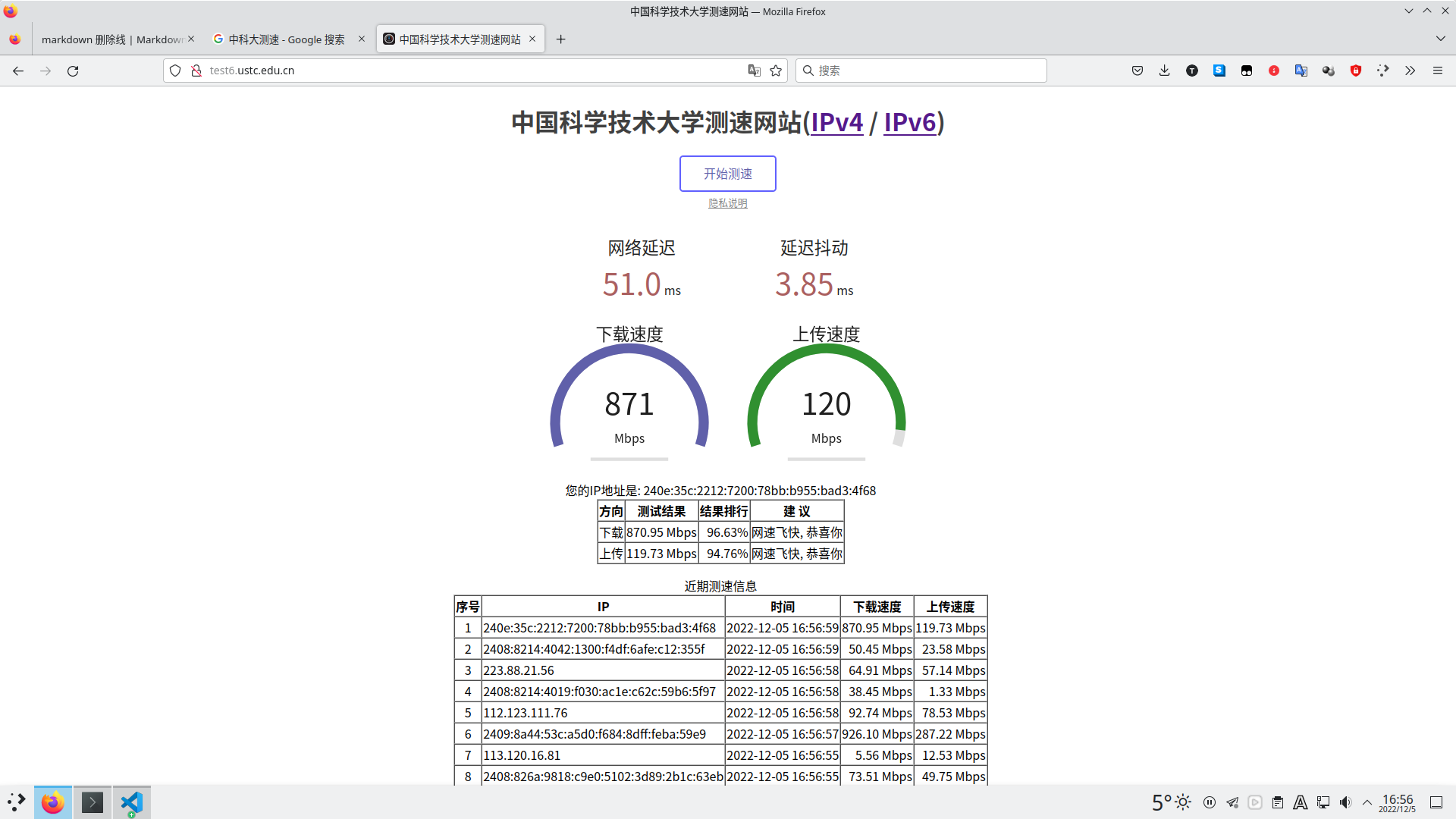This screenshot has height=819, width=1456.
Task: Select the 94.76% ranking cell
Action: (724, 554)
